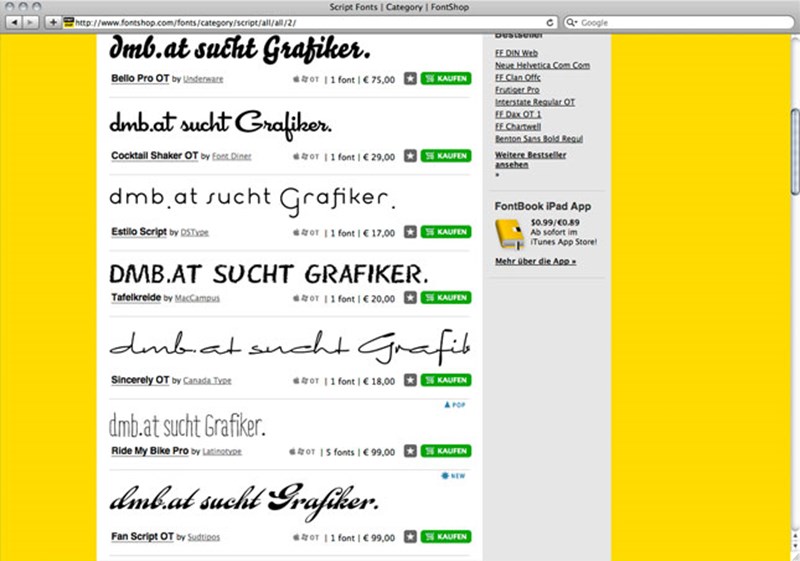Favorite Tafelkreide with the star icon
800x561 pixels.
click(411, 297)
